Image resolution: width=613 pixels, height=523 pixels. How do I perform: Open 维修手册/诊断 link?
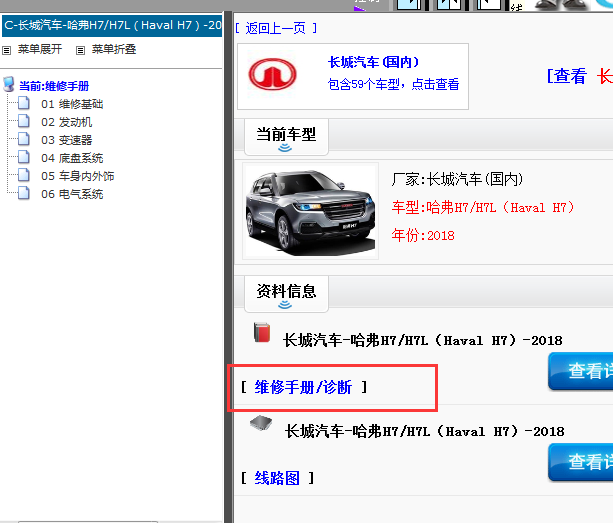click(x=303, y=387)
